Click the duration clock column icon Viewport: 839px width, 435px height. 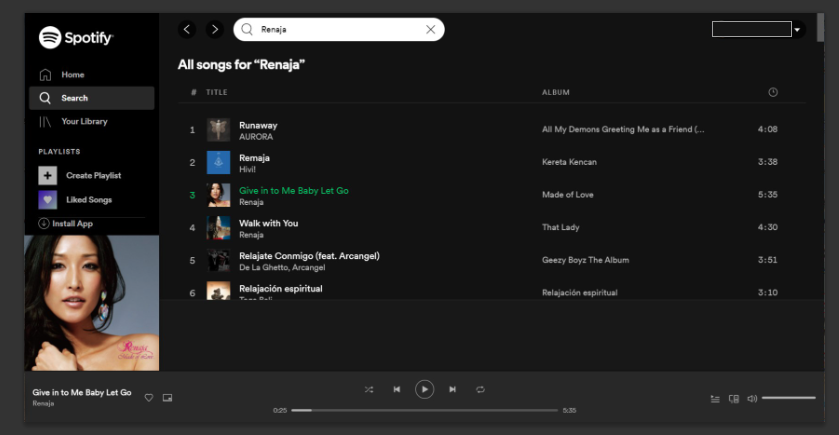click(773, 92)
